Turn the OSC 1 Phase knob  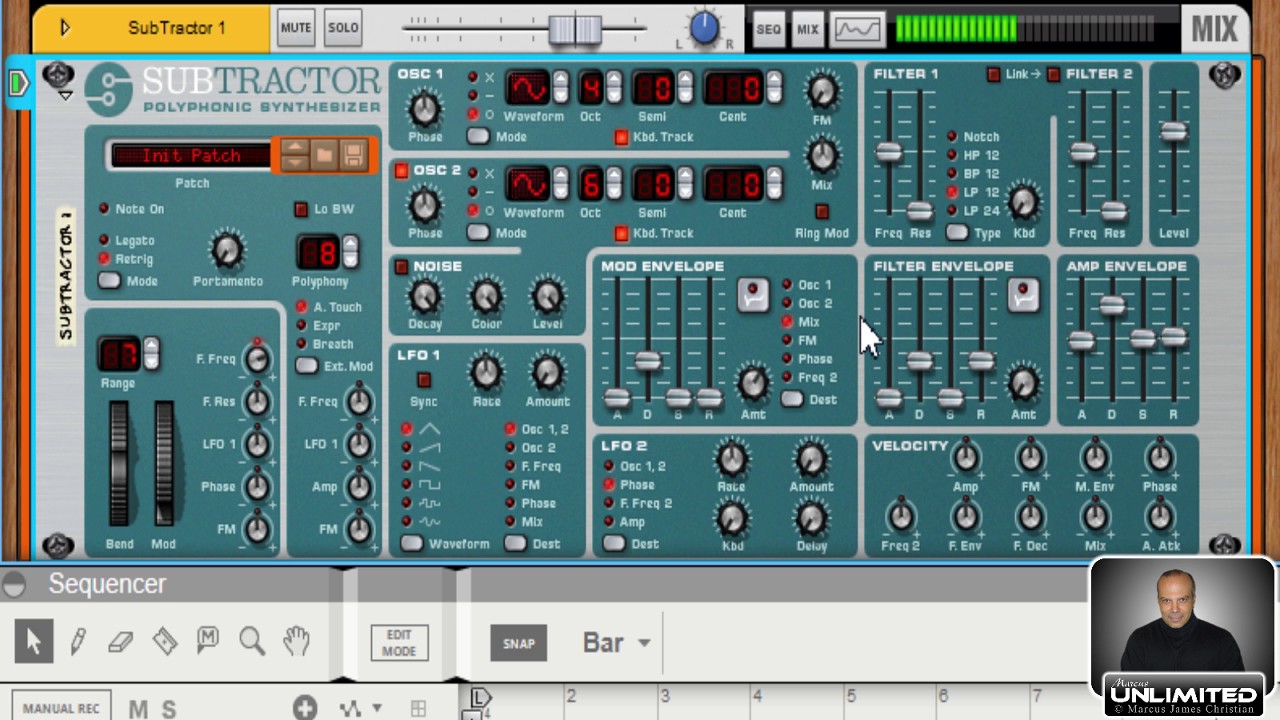tap(424, 109)
